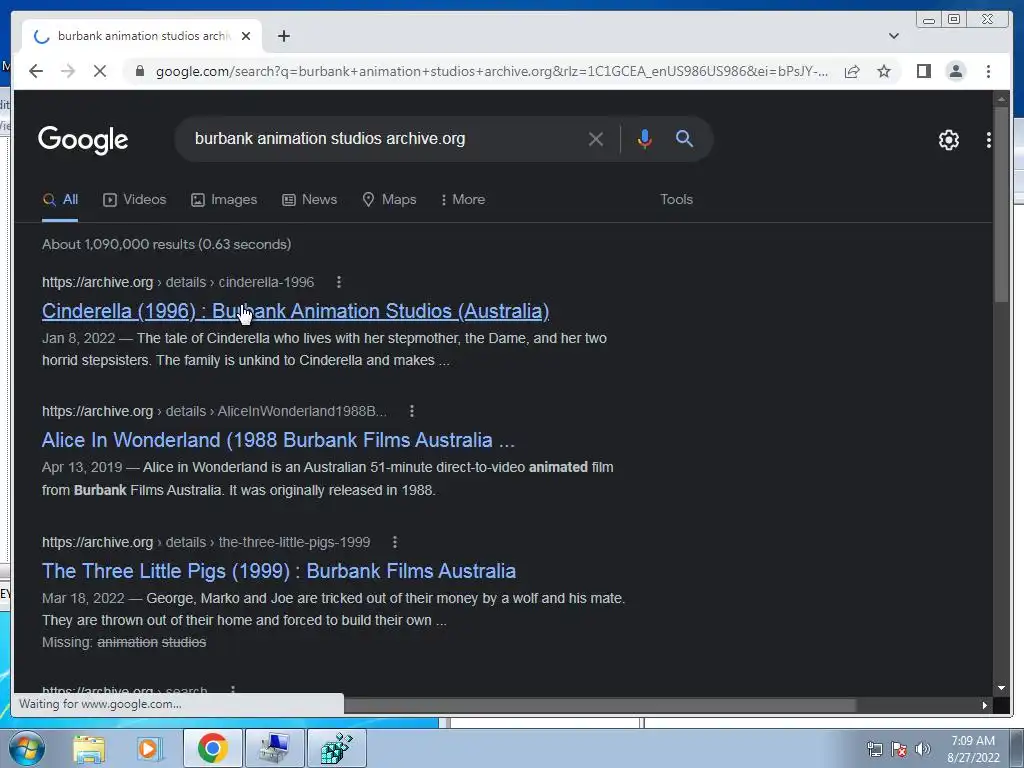
Task: Click the scroll up arrow
Action: point(1001,99)
